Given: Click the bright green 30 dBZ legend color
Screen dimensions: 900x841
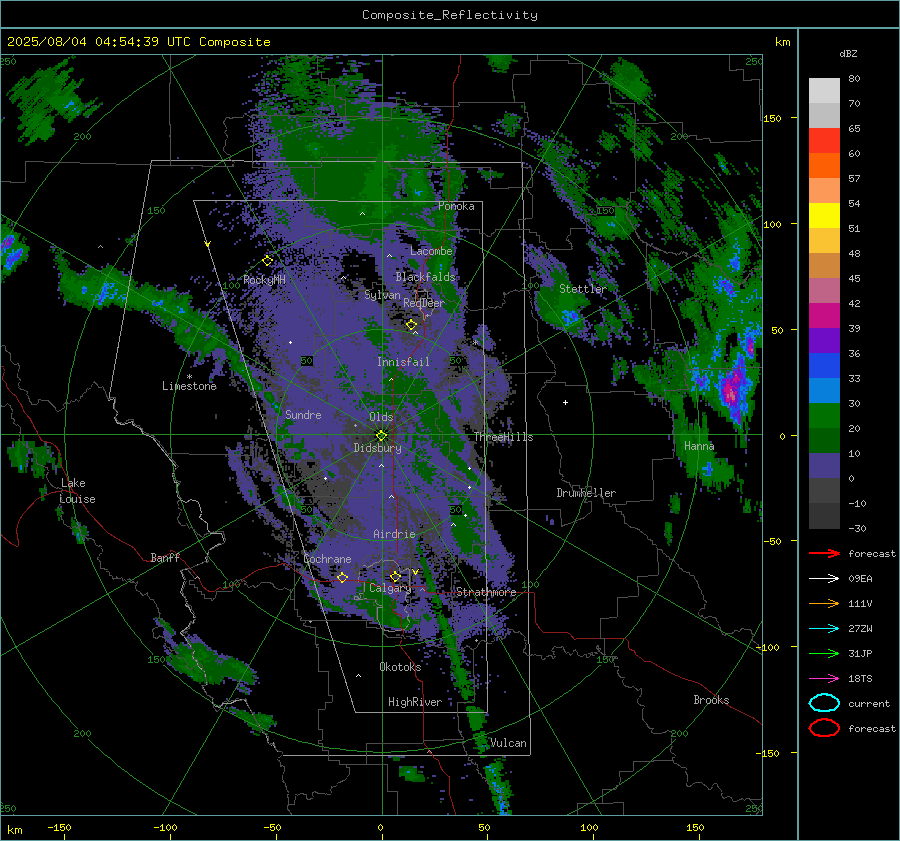Looking at the screenshot, I should click(824, 415).
